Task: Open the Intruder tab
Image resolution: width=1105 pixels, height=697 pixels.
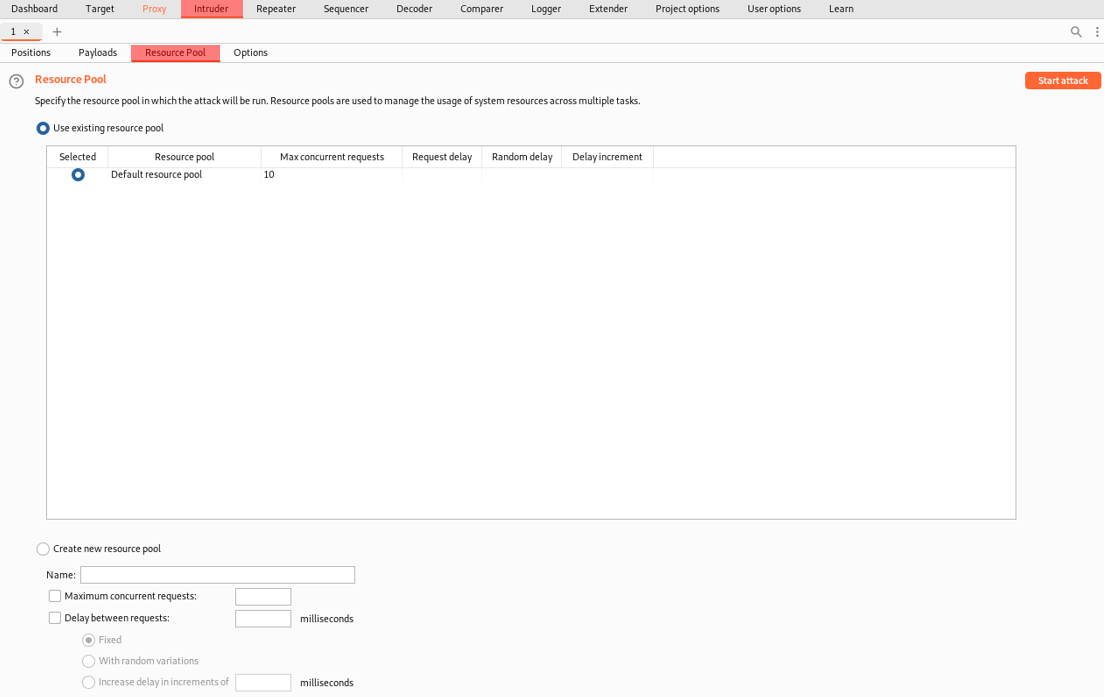Action: coord(211,9)
